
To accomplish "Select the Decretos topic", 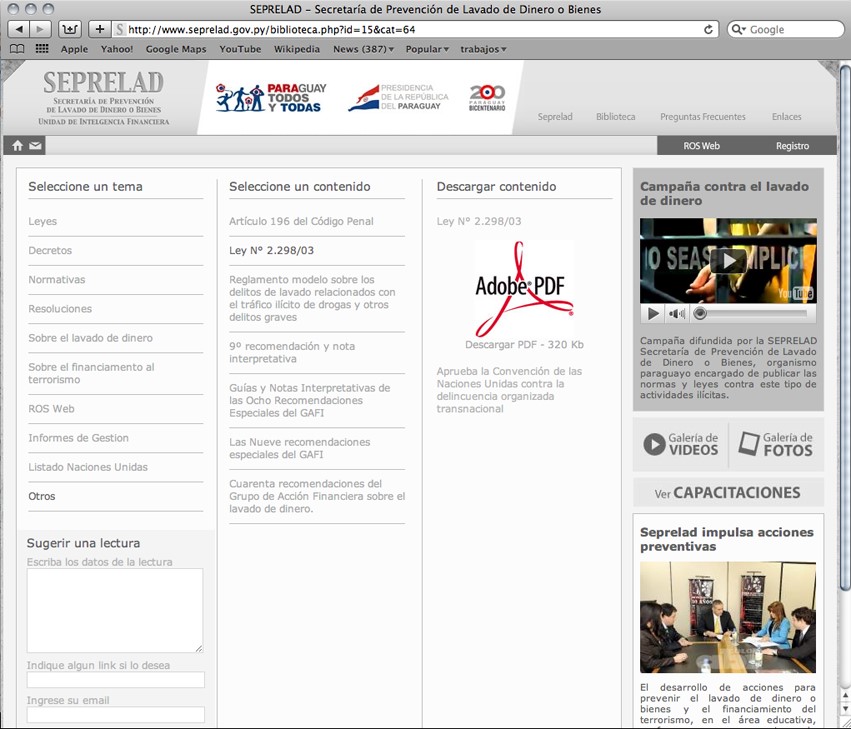I will point(50,251).
